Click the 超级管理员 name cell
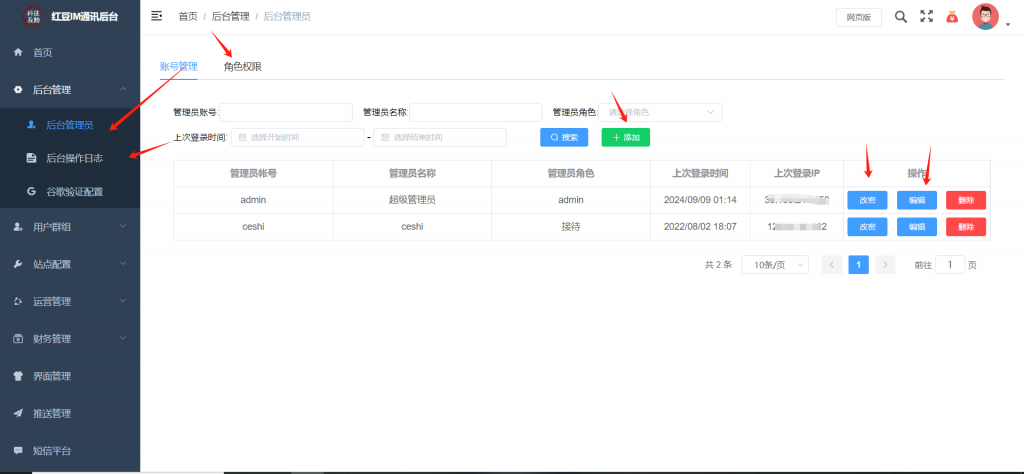The image size is (1024, 474). point(412,200)
